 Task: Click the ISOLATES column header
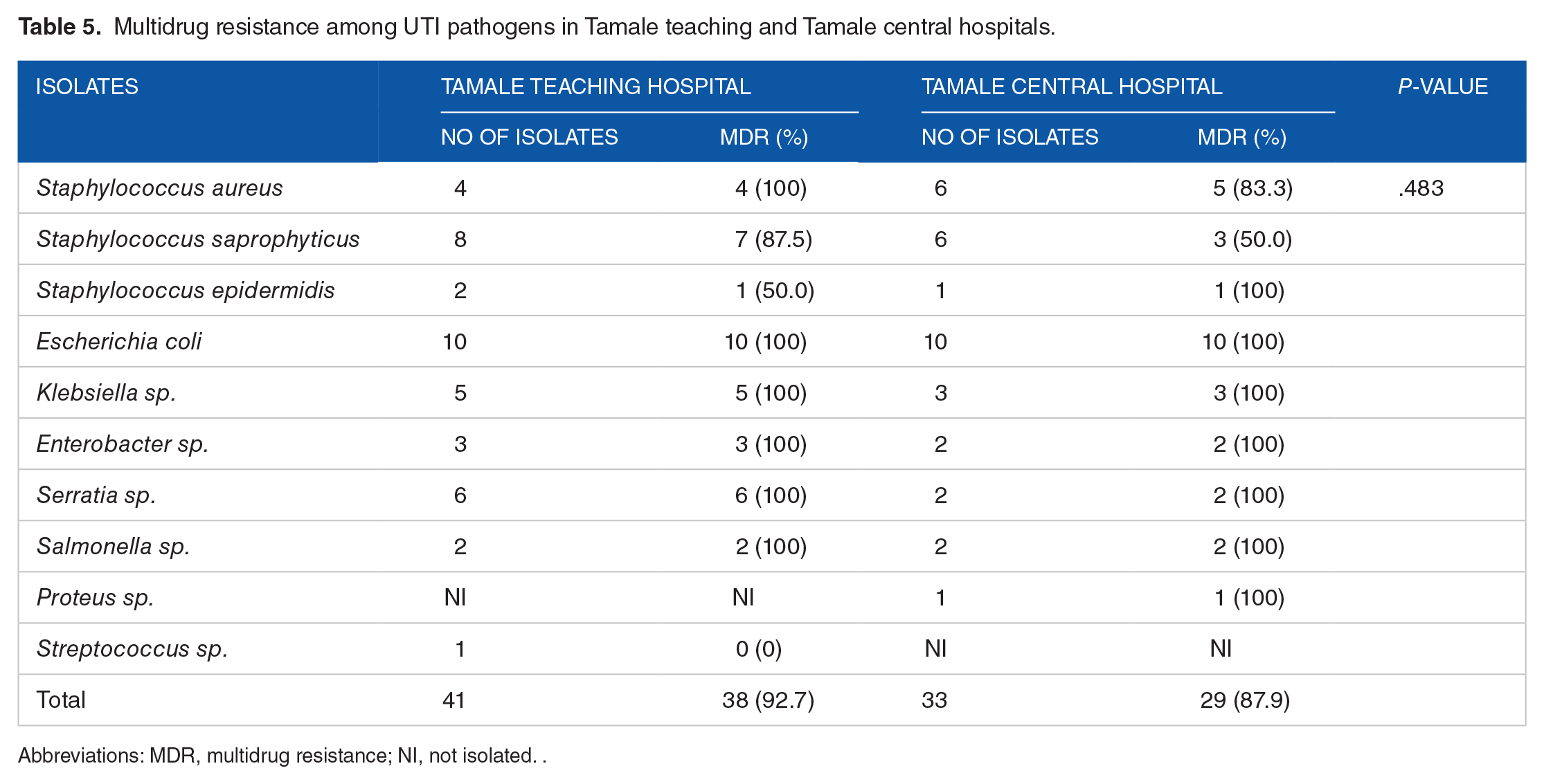click(87, 86)
